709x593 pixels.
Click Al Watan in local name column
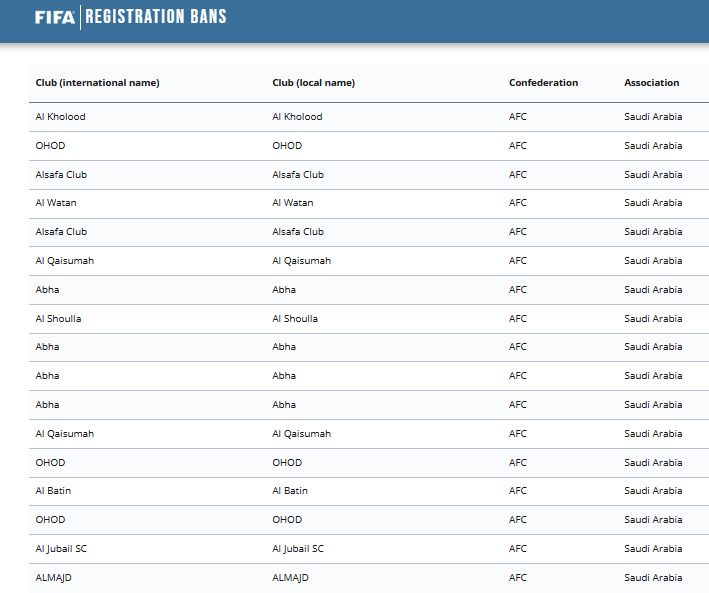tap(293, 203)
